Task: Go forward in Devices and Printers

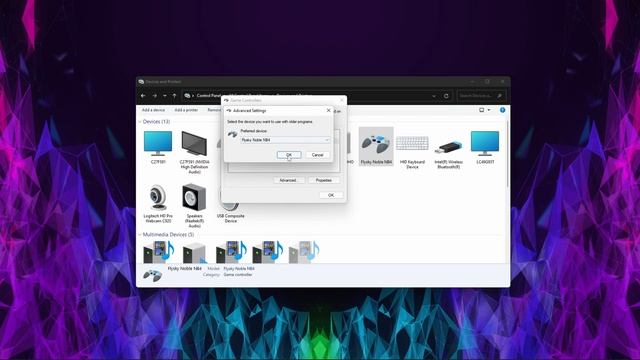Action: tap(154, 96)
